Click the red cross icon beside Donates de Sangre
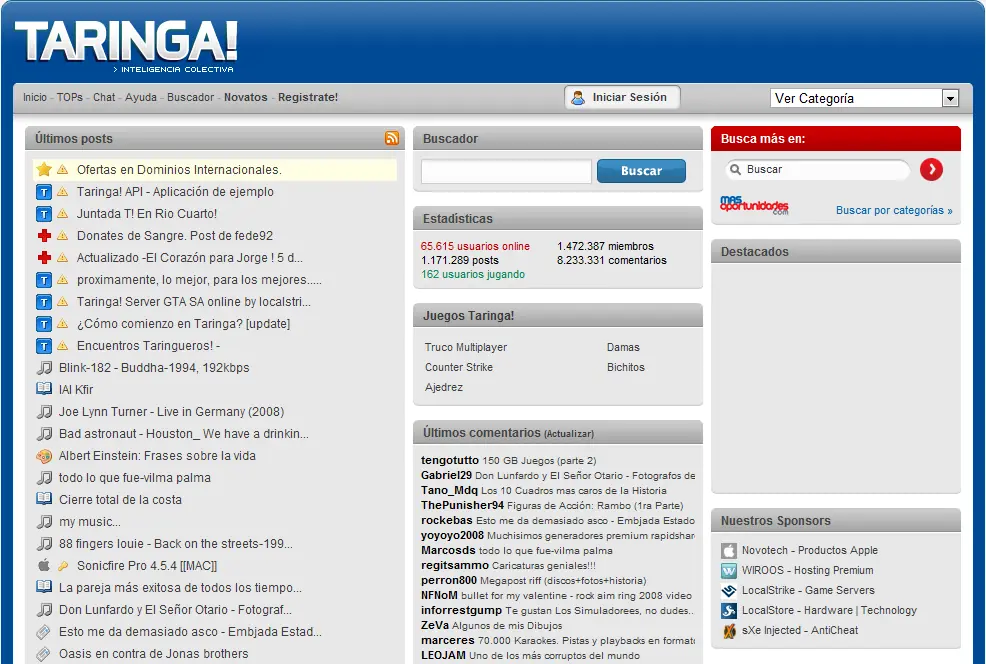Screen dimensions: 986x664 pos(44,236)
